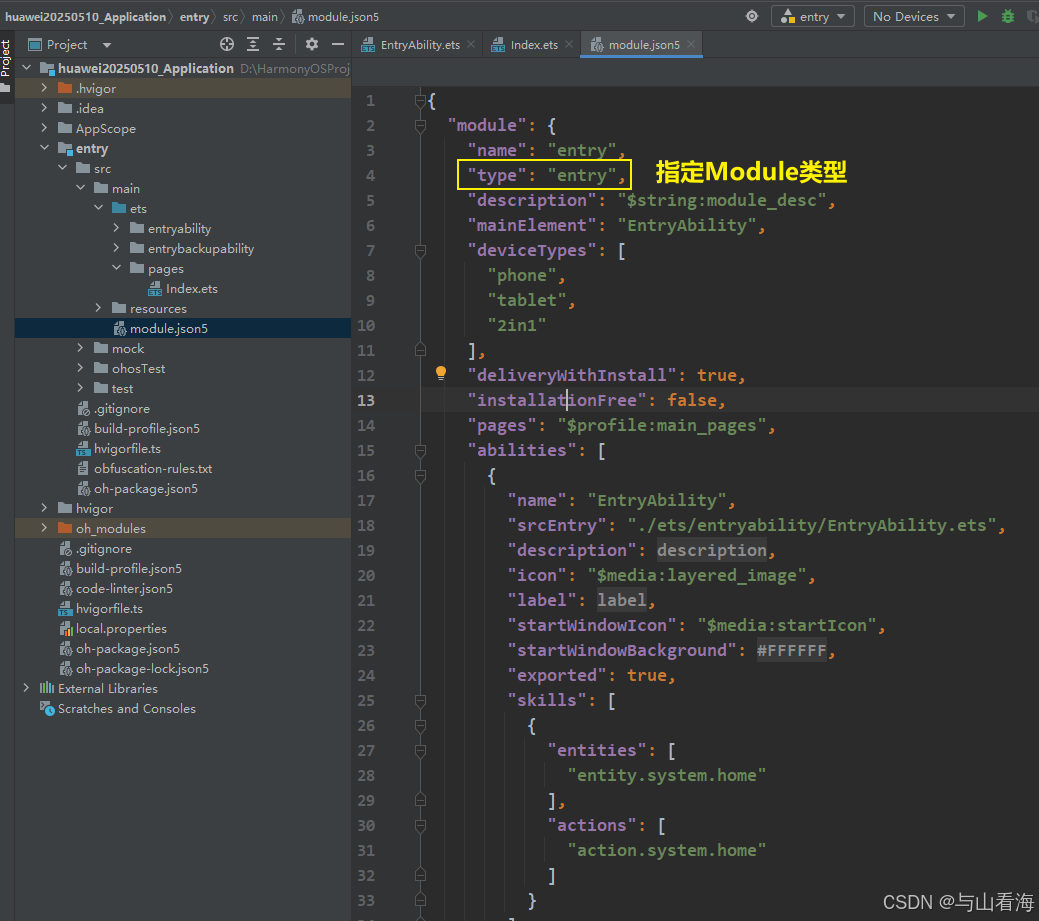Expand the resources folder
The height and width of the screenshot is (921, 1039).
[99, 308]
